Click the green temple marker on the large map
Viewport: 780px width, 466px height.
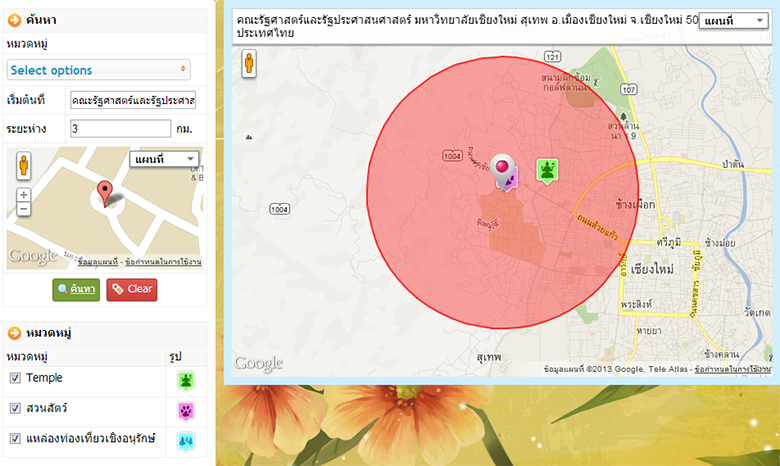point(547,171)
